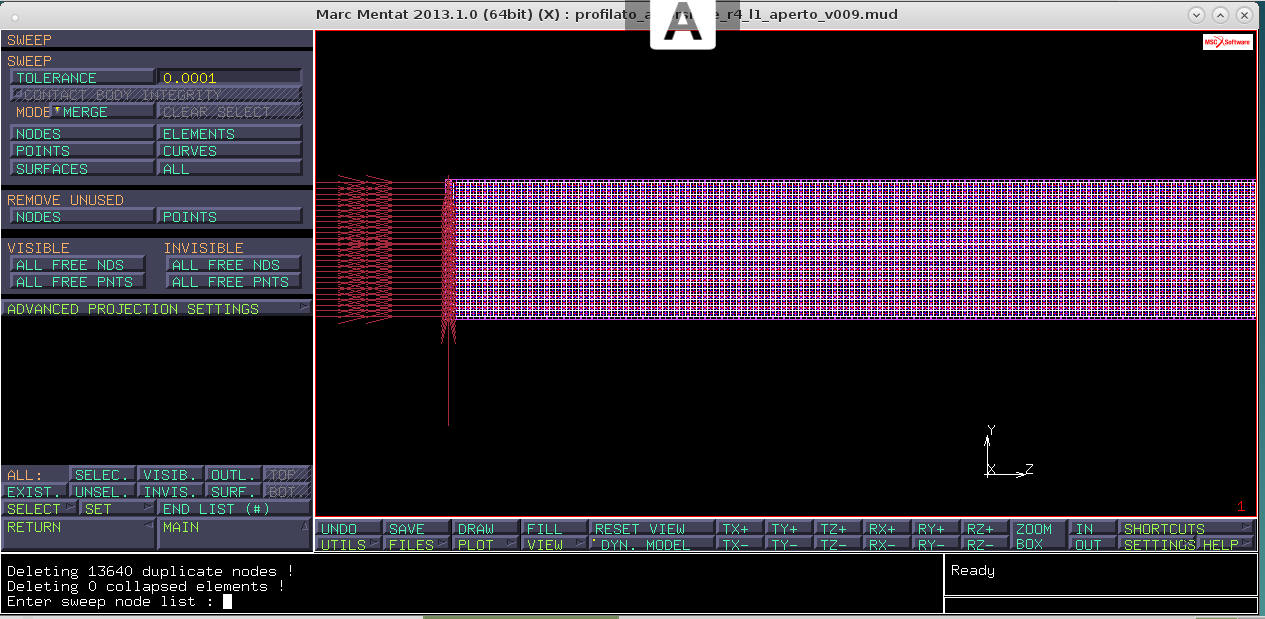Open the FILES menu
The width and height of the screenshot is (1265, 619).
418,545
